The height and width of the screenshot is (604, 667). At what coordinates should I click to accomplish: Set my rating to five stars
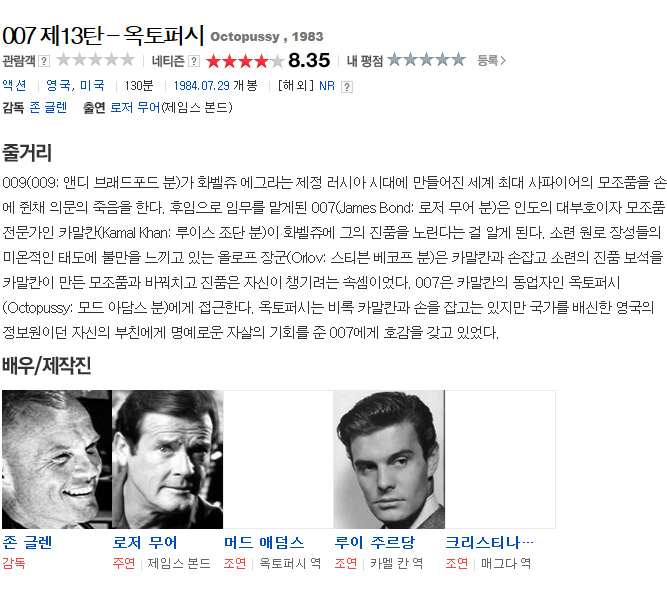(x=458, y=60)
